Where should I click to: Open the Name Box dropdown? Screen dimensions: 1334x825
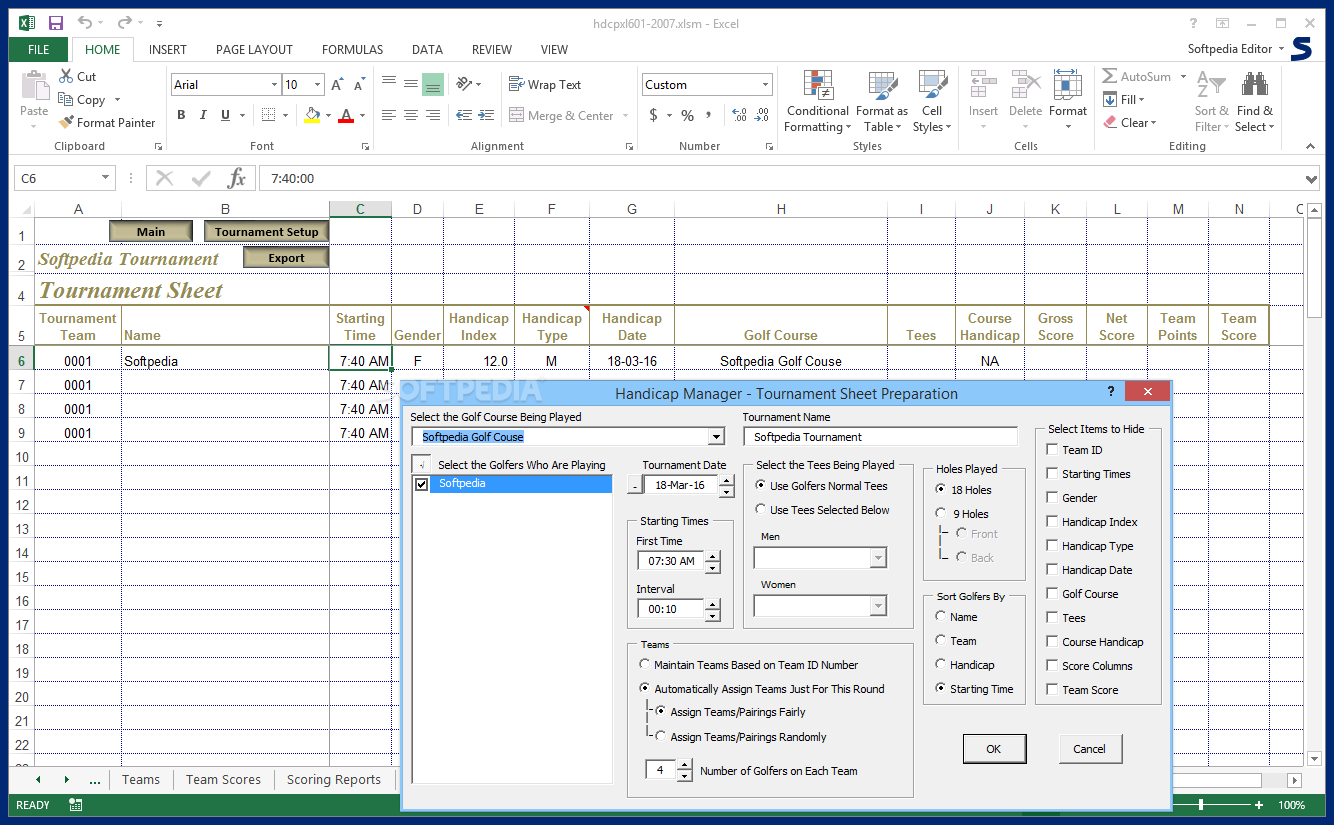tap(106, 179)
